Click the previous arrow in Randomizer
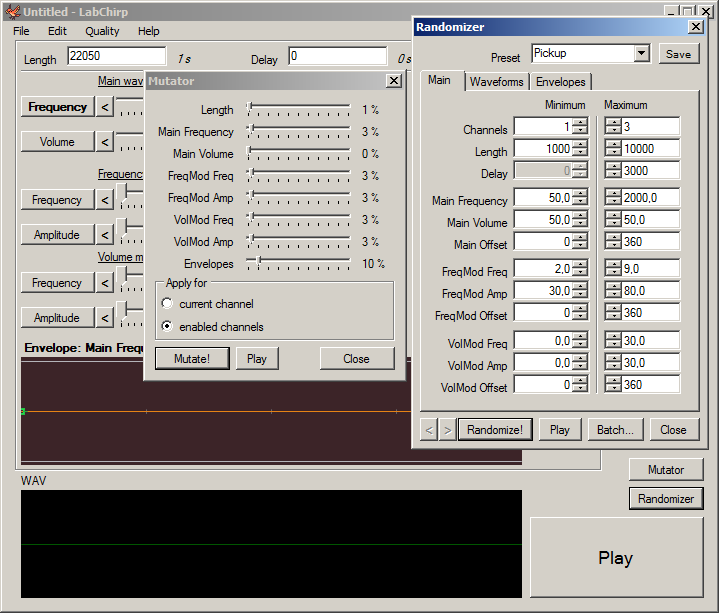719x613 pixels. tap(428, 430)
